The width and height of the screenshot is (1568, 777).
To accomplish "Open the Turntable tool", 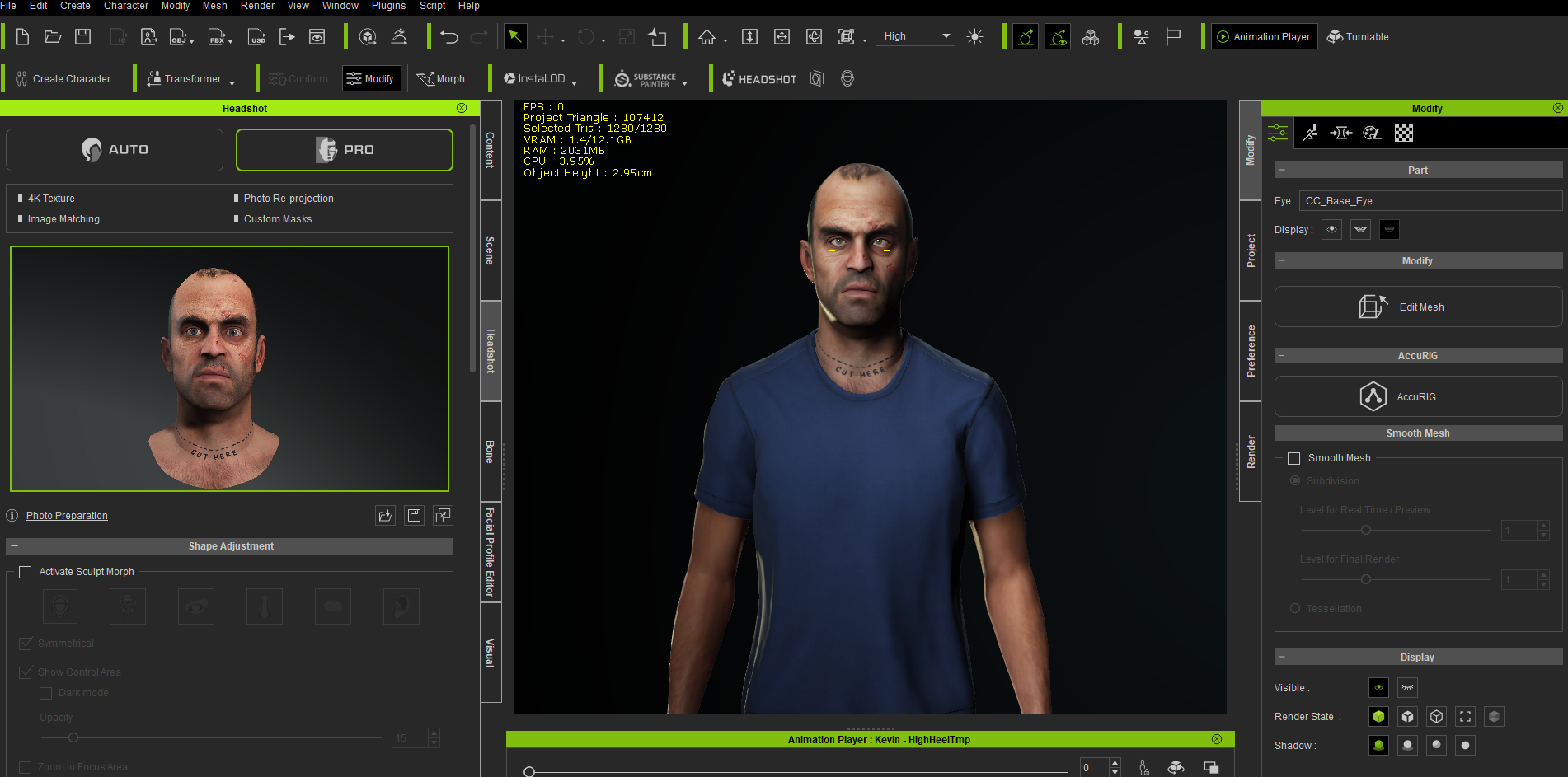I will [x=1358, y=37].
